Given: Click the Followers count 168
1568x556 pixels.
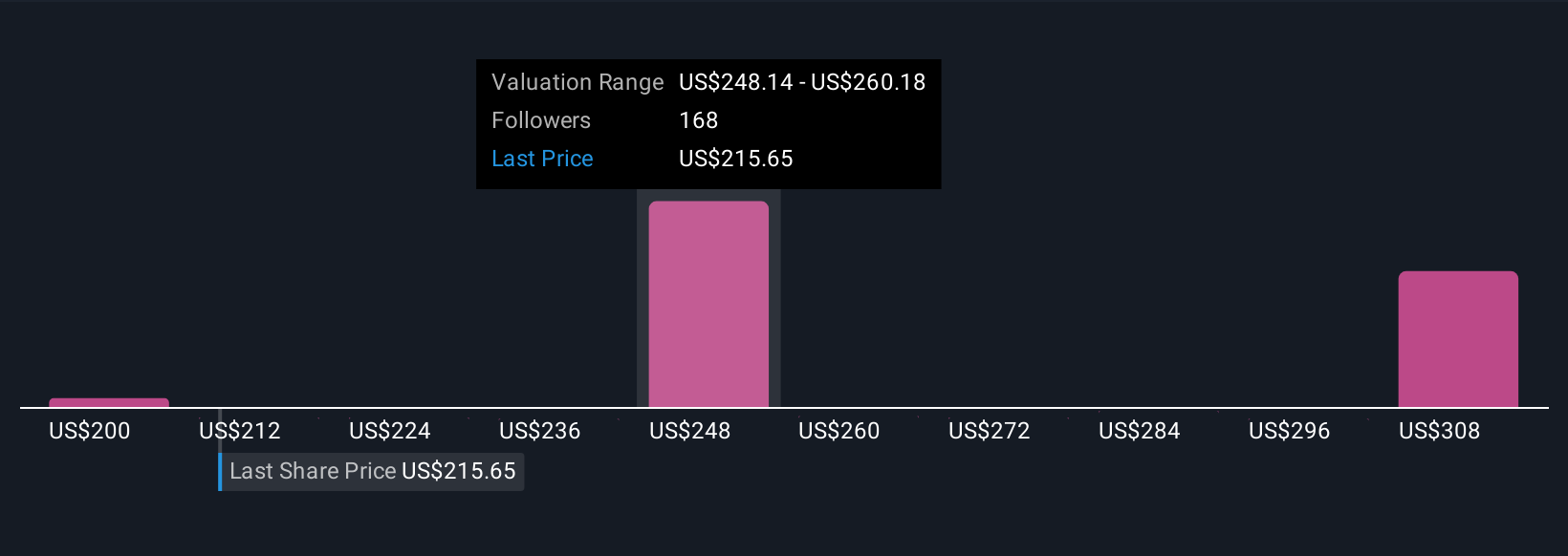Looking at the screenshot, I should (699, 120).
